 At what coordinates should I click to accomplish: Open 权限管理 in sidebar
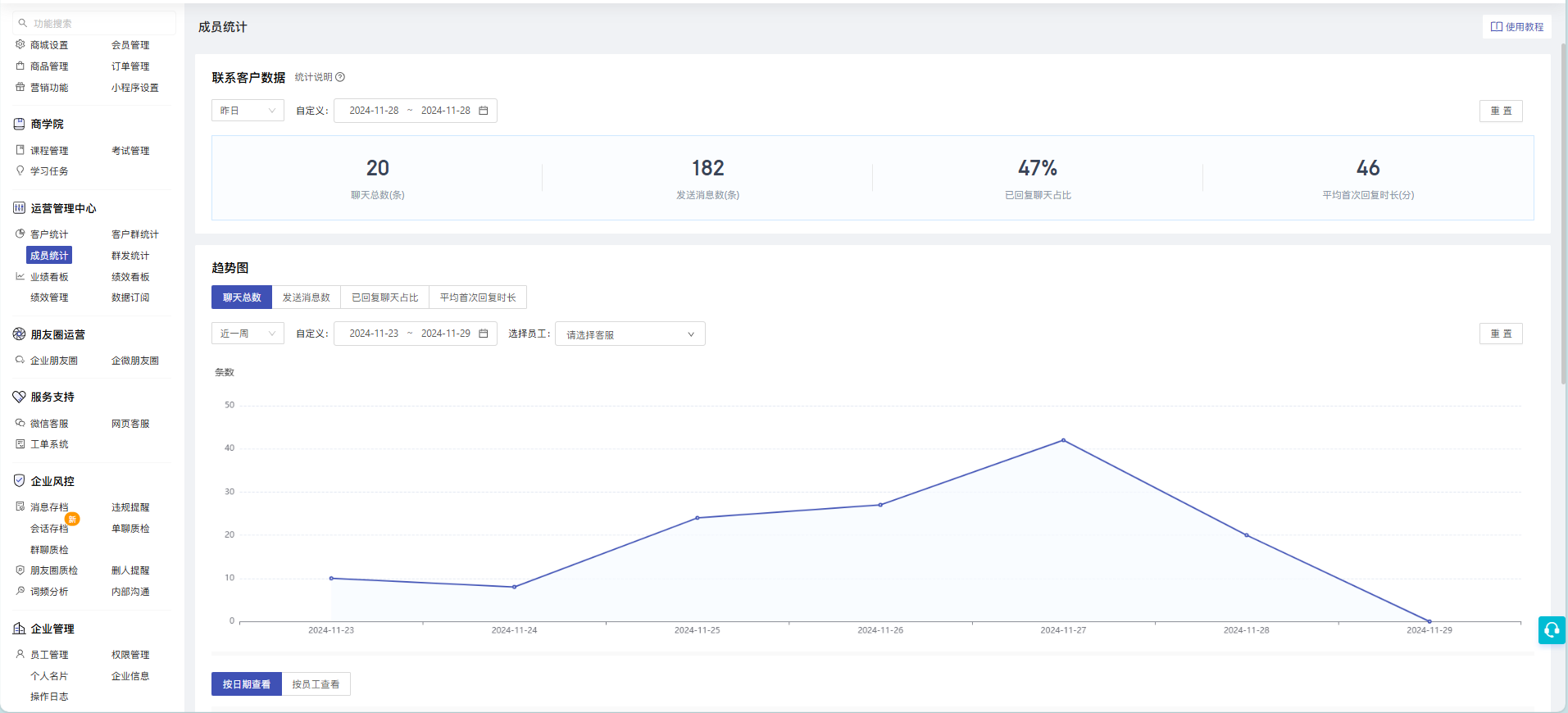coord(130,655)
